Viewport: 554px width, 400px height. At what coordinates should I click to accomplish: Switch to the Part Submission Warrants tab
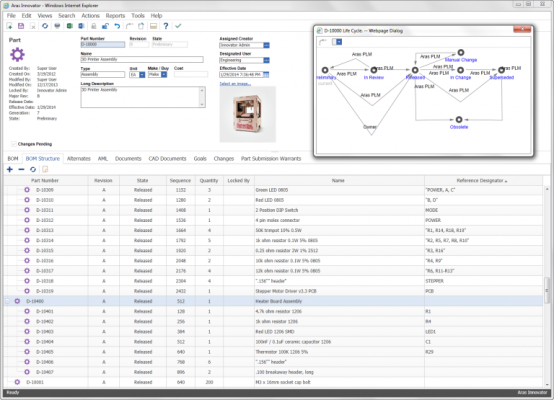271,159
